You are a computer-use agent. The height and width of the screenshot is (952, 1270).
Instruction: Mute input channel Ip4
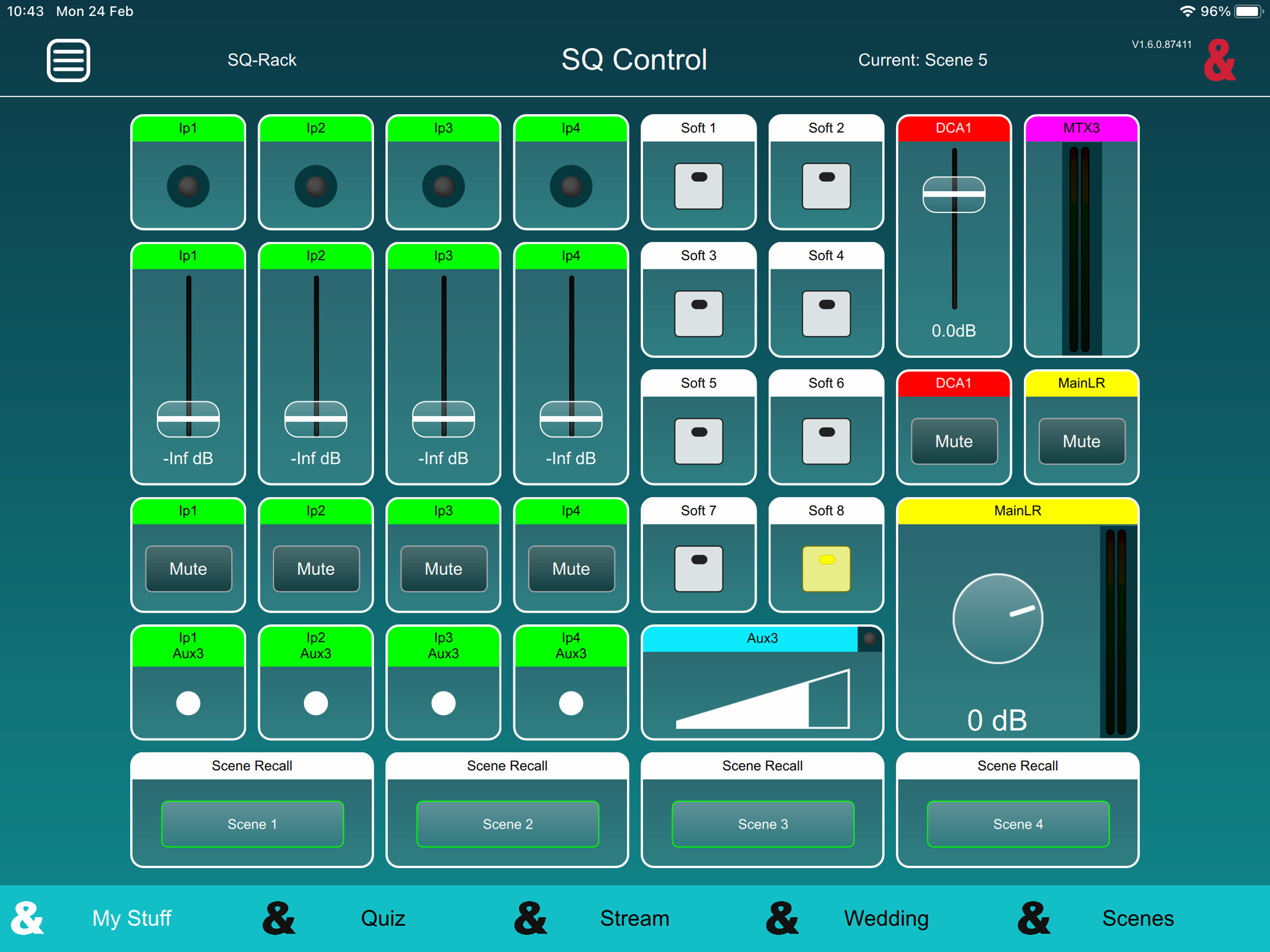click(571, 569)
